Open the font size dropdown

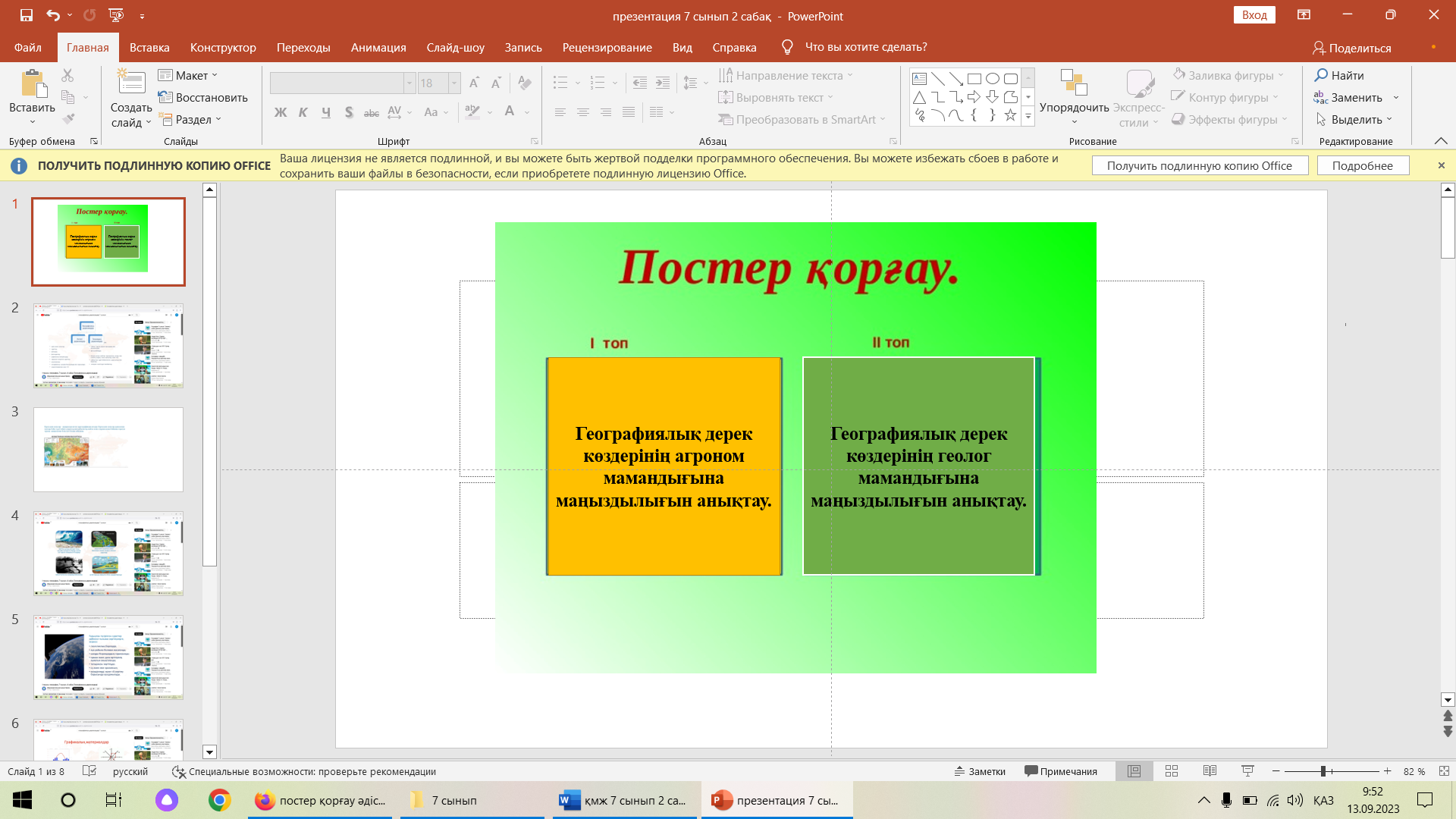[454, 83]
